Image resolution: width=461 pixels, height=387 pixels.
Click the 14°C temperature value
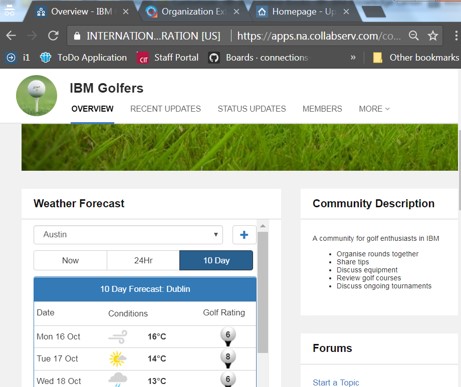[157, 359]
